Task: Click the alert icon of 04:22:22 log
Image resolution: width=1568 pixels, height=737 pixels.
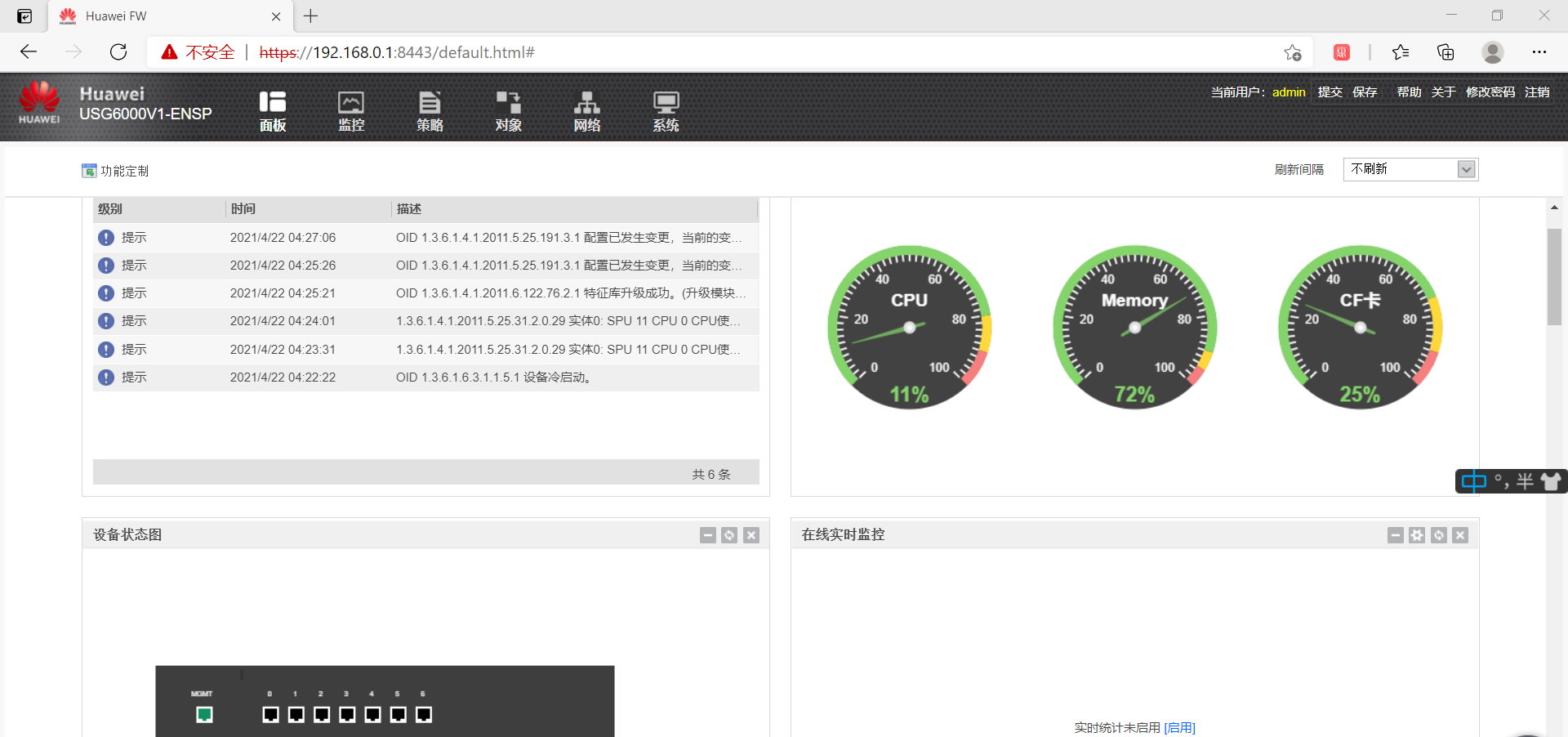Action: [106, 377]
